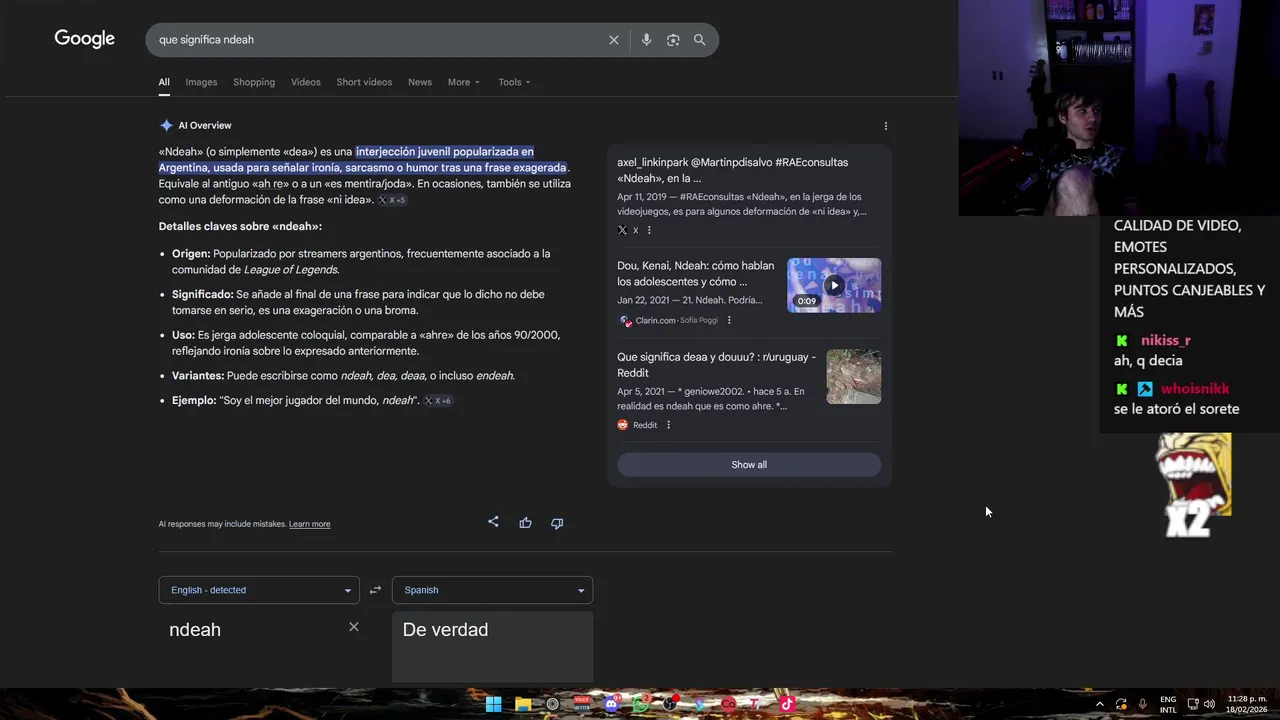Image resolution: width=1280 pixels, height=720 pixels.
Task: Open TikTok from the taskbar
Action: tap(787, 704)
